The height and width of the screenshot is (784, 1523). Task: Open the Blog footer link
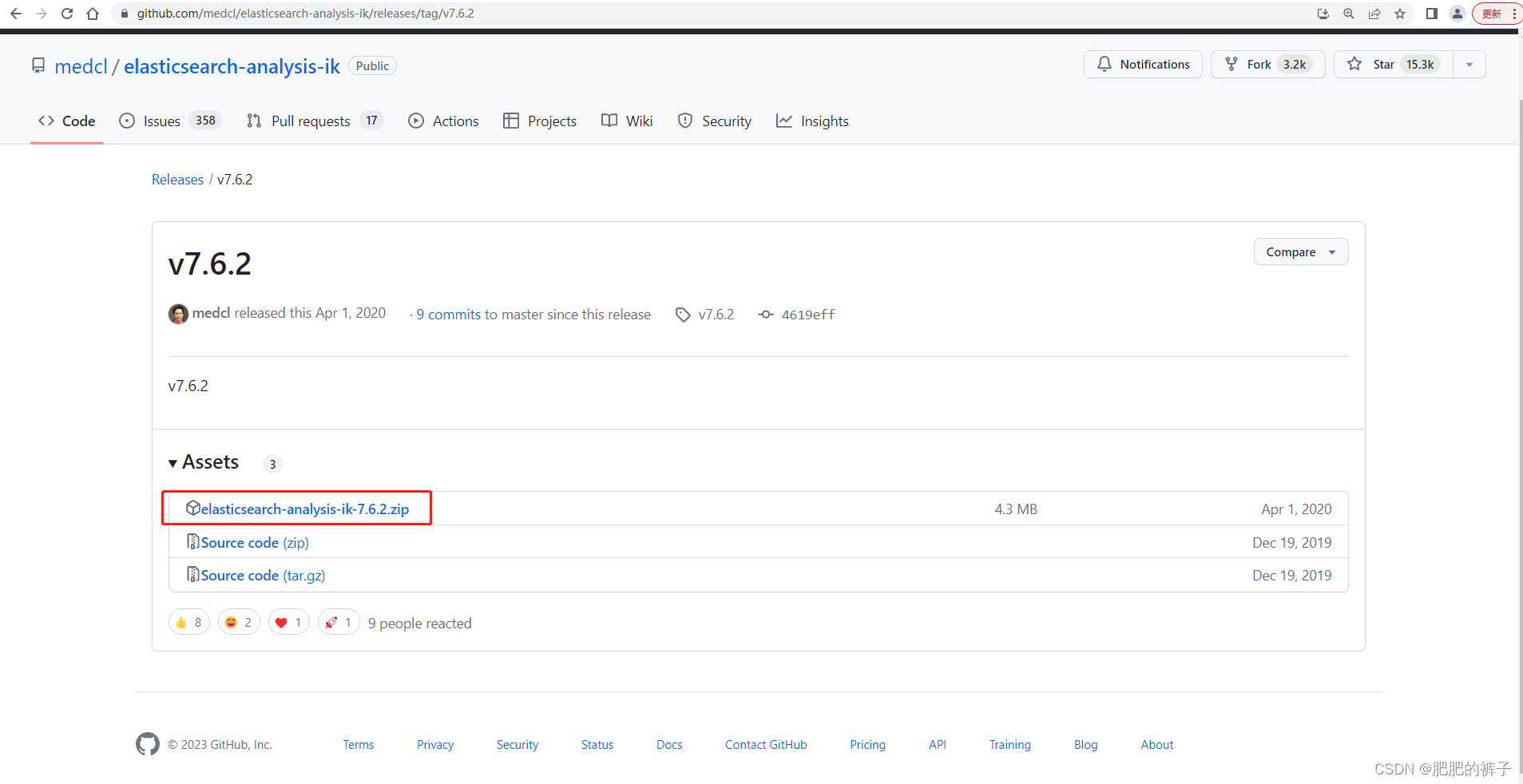pos(1086,745)
